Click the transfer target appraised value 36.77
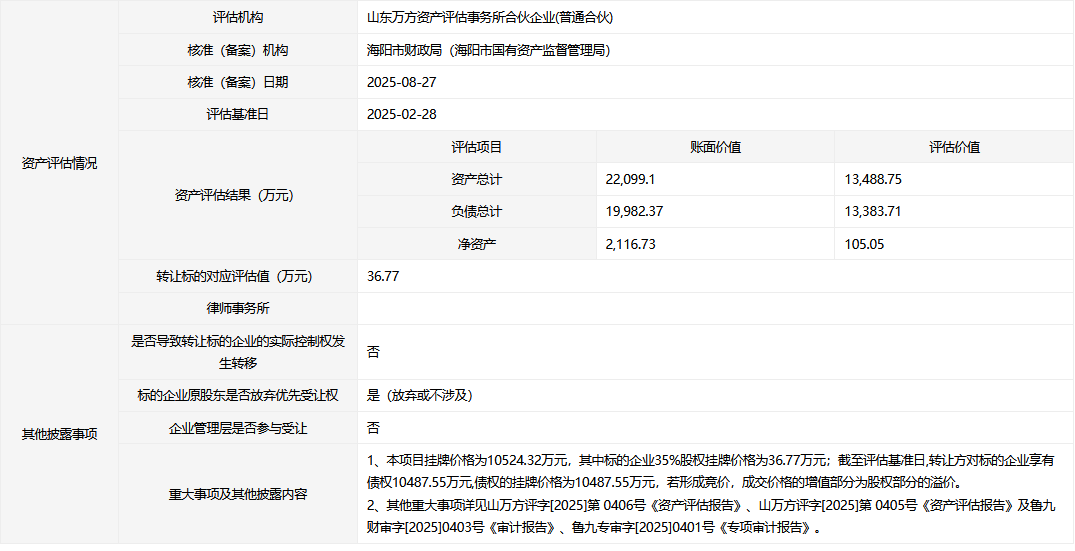Viewport: 1075px width, 551px height. [383, 276]
